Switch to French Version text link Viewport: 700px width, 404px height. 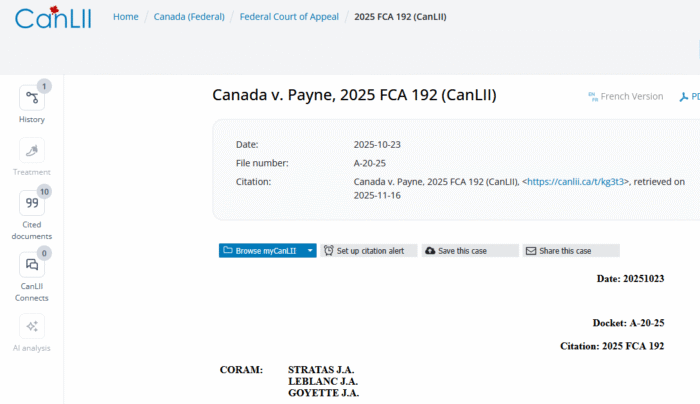(x=632, y=96)
